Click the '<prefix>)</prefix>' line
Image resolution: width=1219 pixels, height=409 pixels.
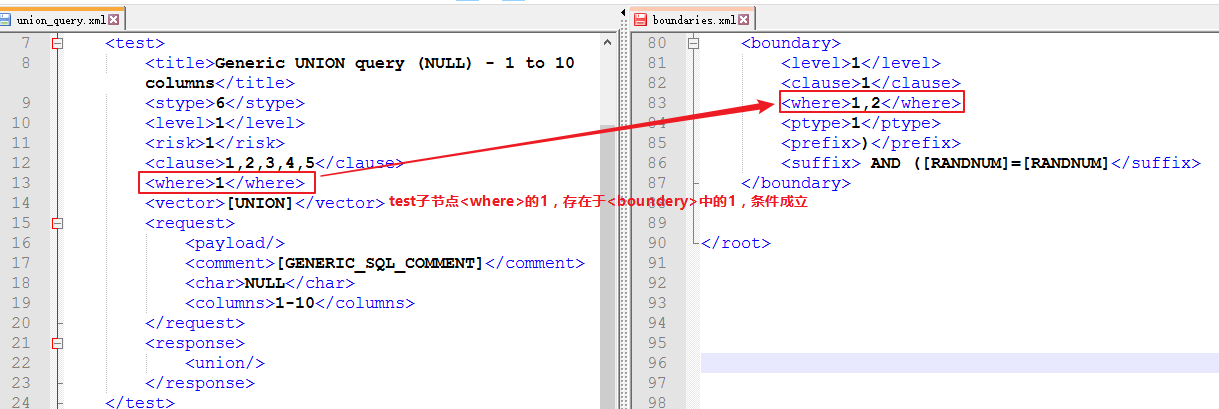coord(871,143)
